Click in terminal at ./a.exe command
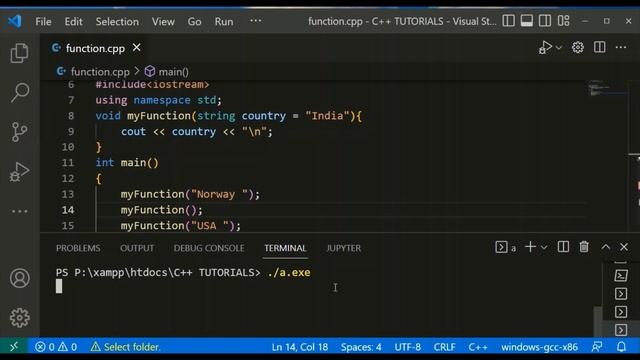 point(289,273)
